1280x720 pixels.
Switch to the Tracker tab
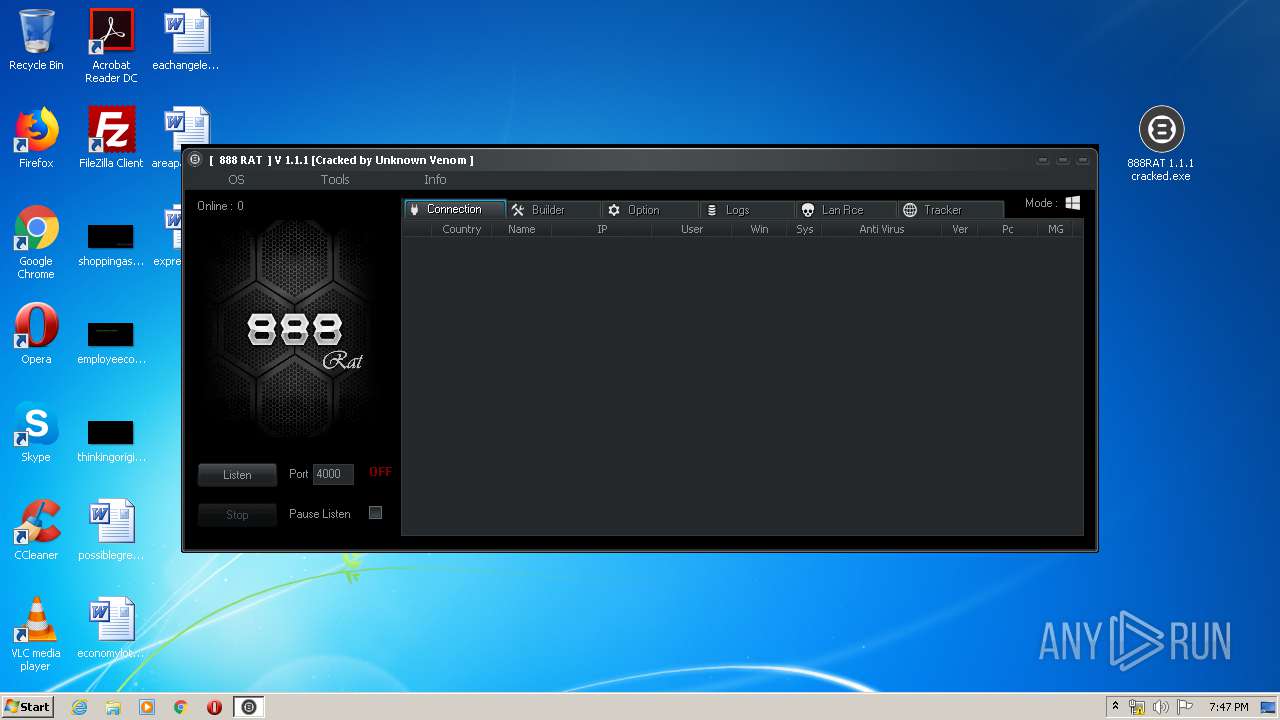(950, 210)
